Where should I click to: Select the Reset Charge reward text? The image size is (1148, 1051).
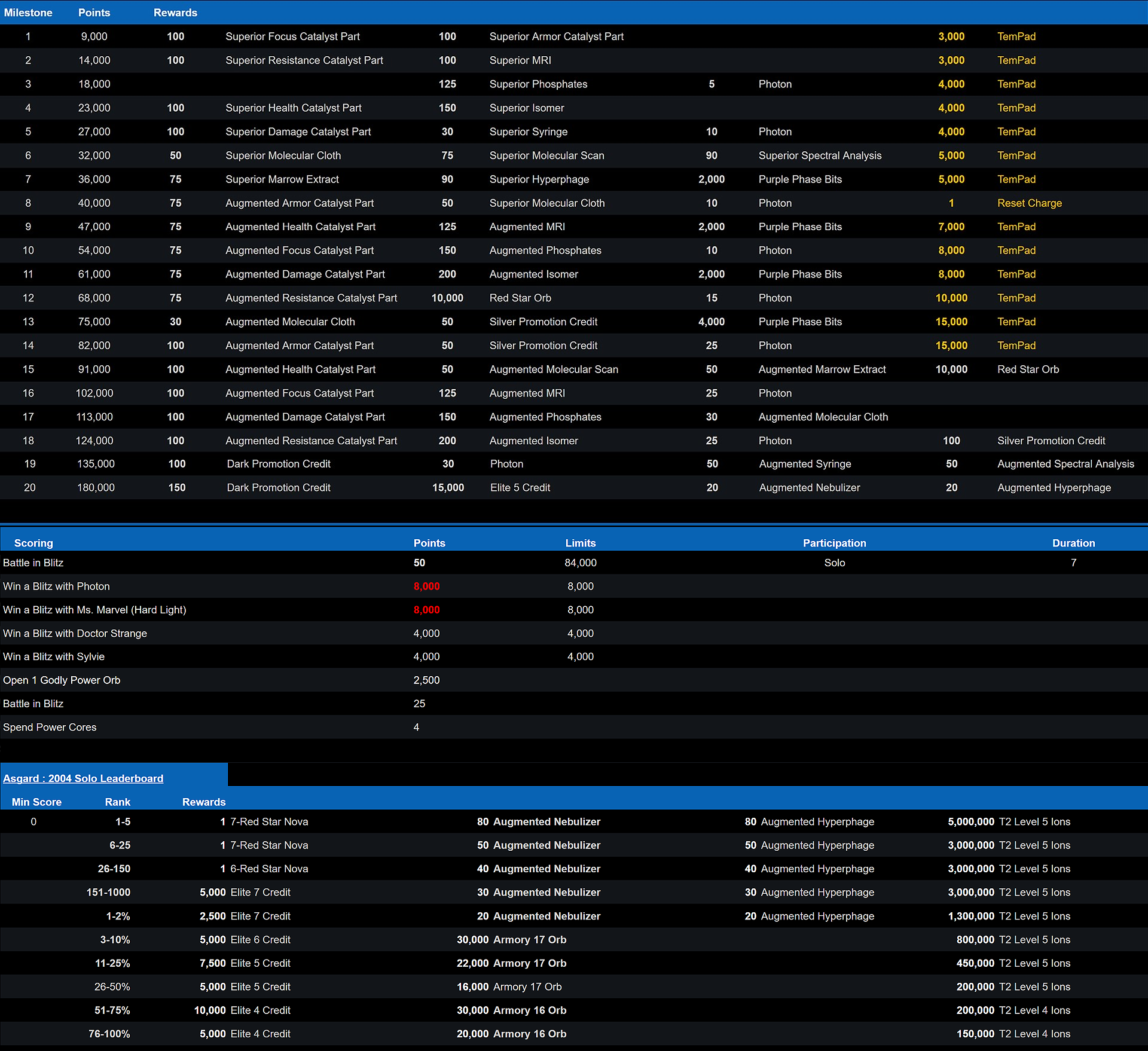click(x=1029, y=203)
